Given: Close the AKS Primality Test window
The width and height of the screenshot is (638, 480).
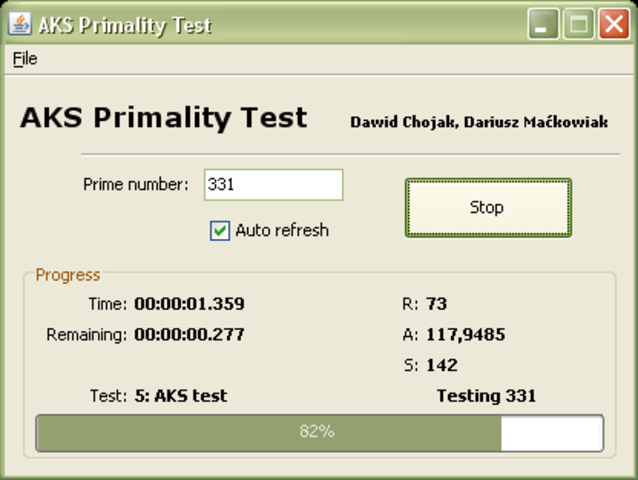Looking at the screenshot, I should 614,24.
